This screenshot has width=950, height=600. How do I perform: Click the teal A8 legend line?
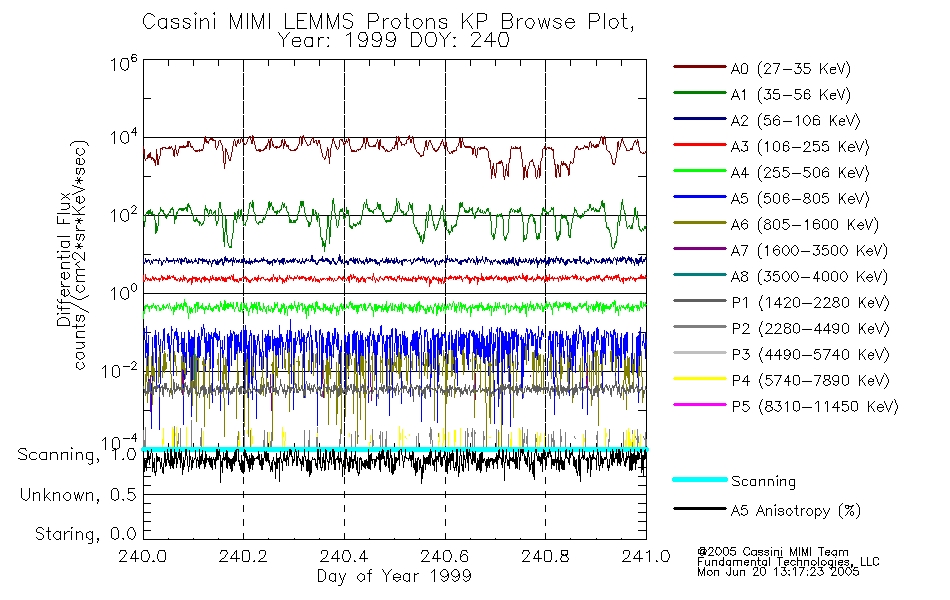[x=700, y=275]
